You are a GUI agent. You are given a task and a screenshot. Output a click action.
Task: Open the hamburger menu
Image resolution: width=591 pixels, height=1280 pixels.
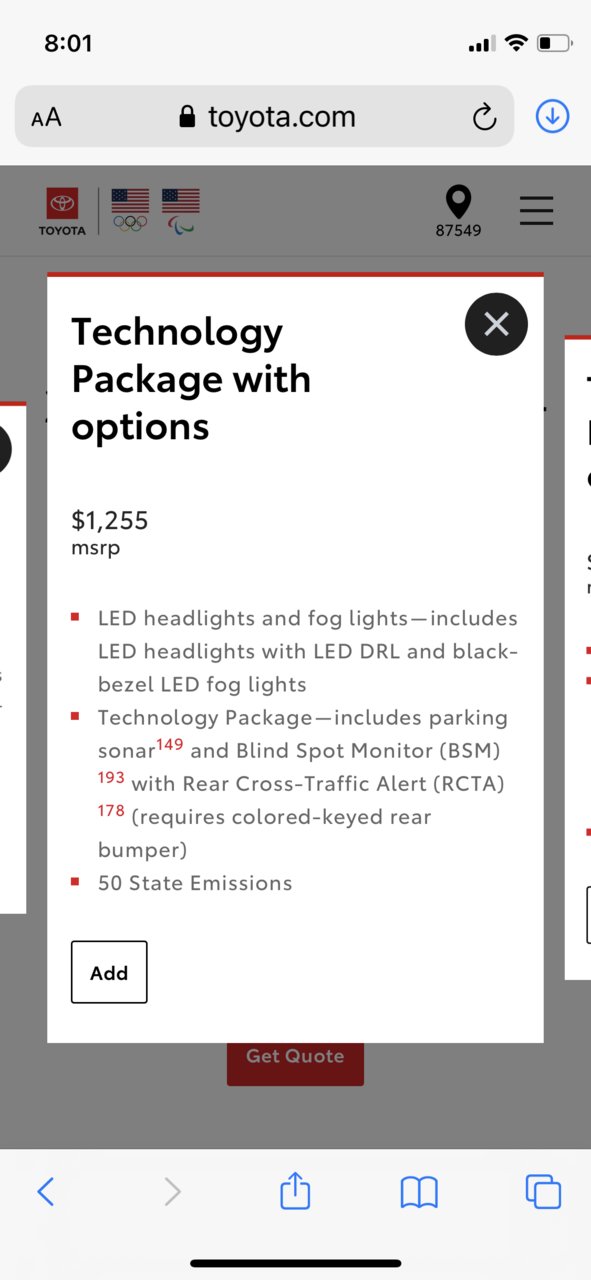(x=537, y=211)
